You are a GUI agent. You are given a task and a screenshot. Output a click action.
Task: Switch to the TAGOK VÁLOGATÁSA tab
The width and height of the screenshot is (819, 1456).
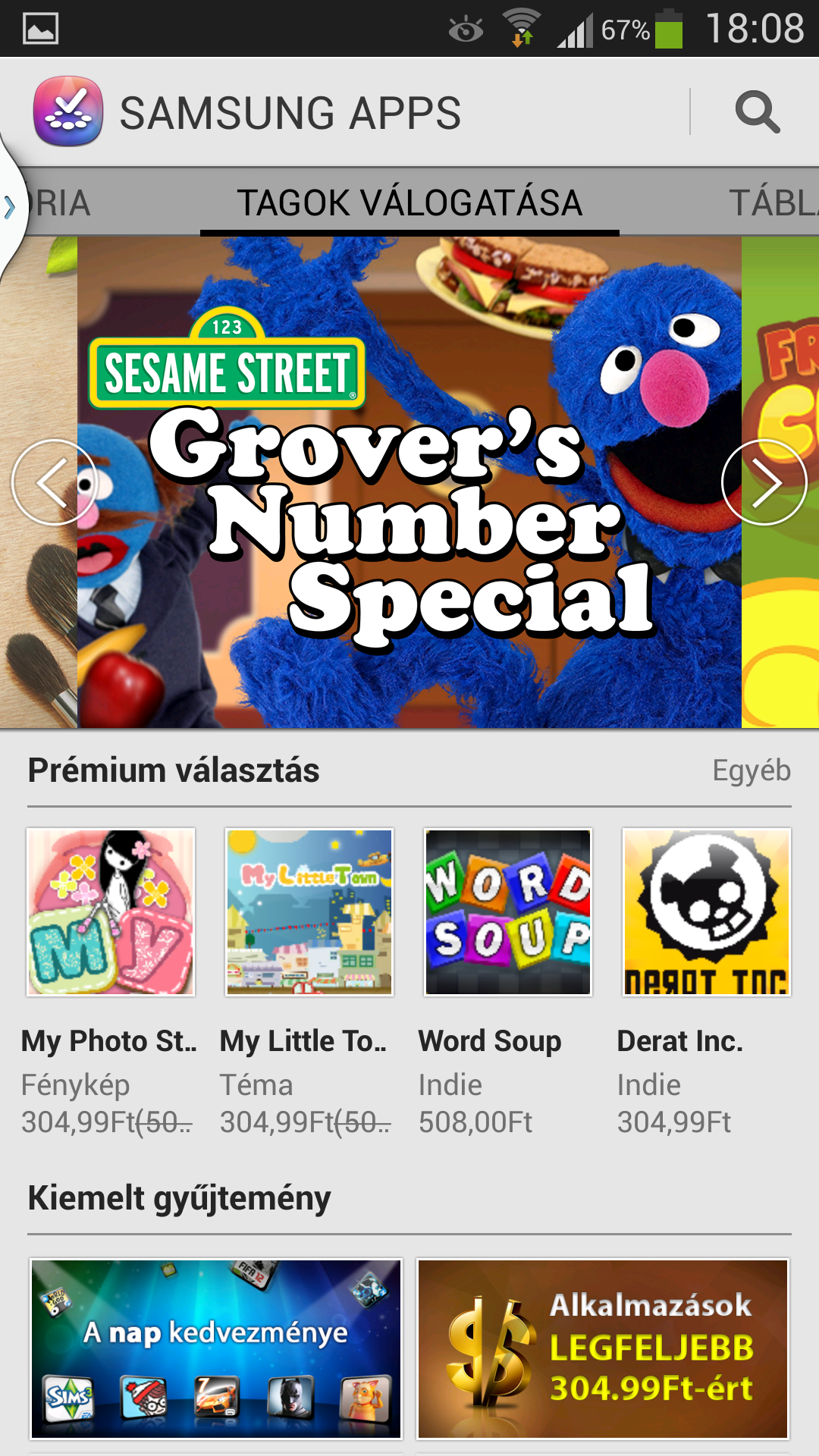coord(409,203)
